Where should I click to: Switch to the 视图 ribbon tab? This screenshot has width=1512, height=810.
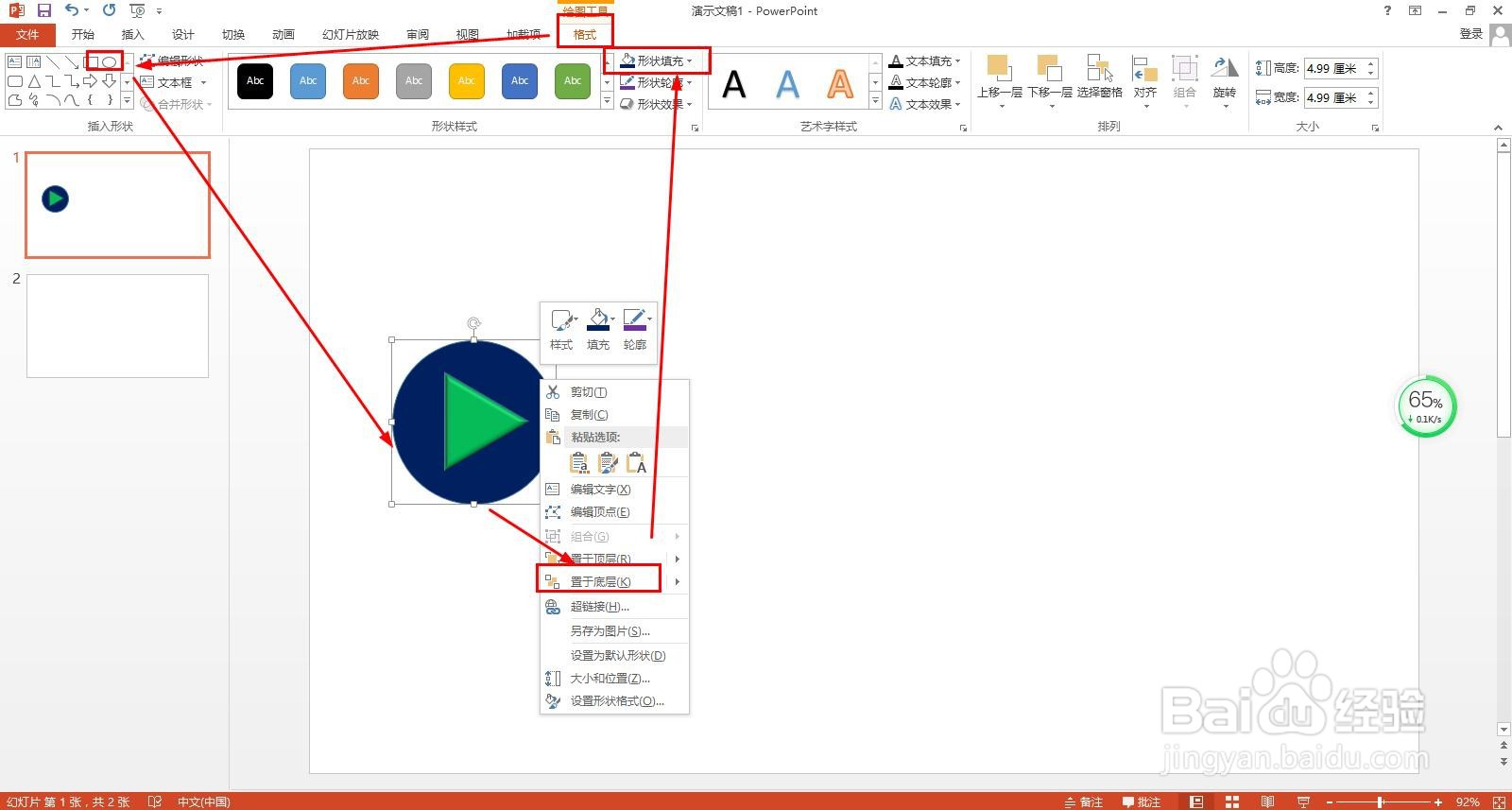coord(468,34)
